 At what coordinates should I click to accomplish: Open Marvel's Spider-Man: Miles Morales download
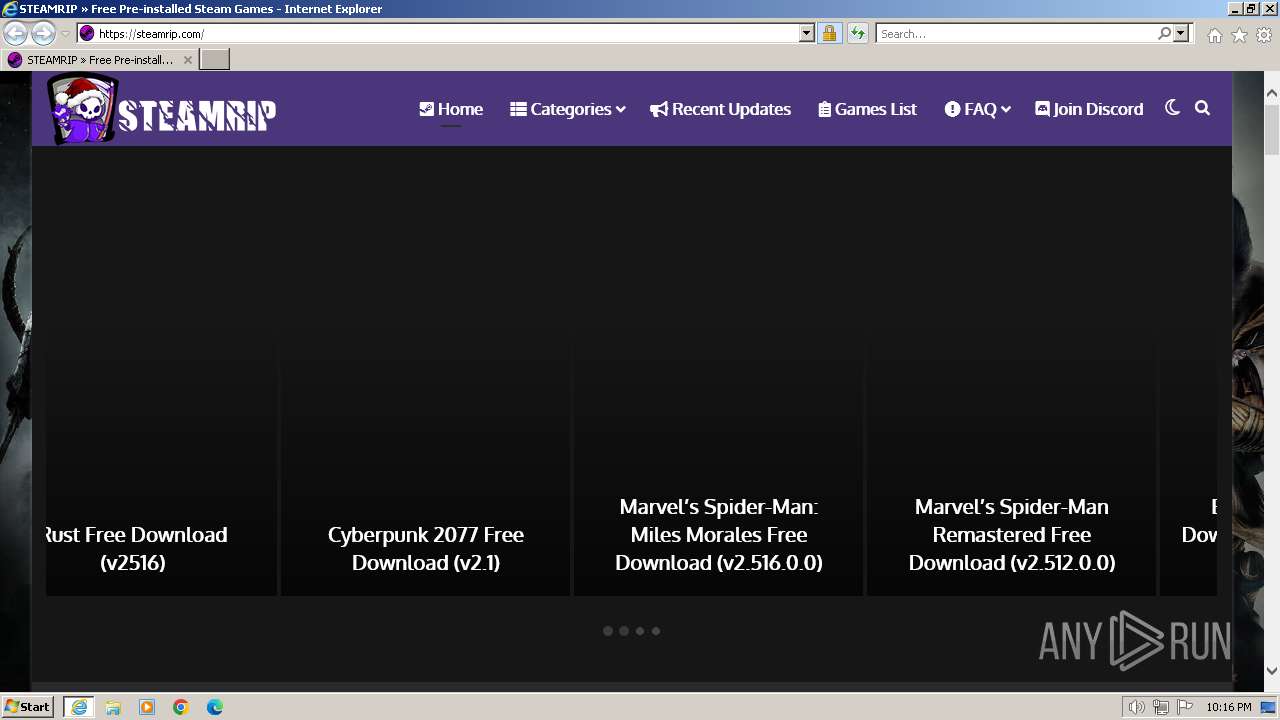point(719,534)
